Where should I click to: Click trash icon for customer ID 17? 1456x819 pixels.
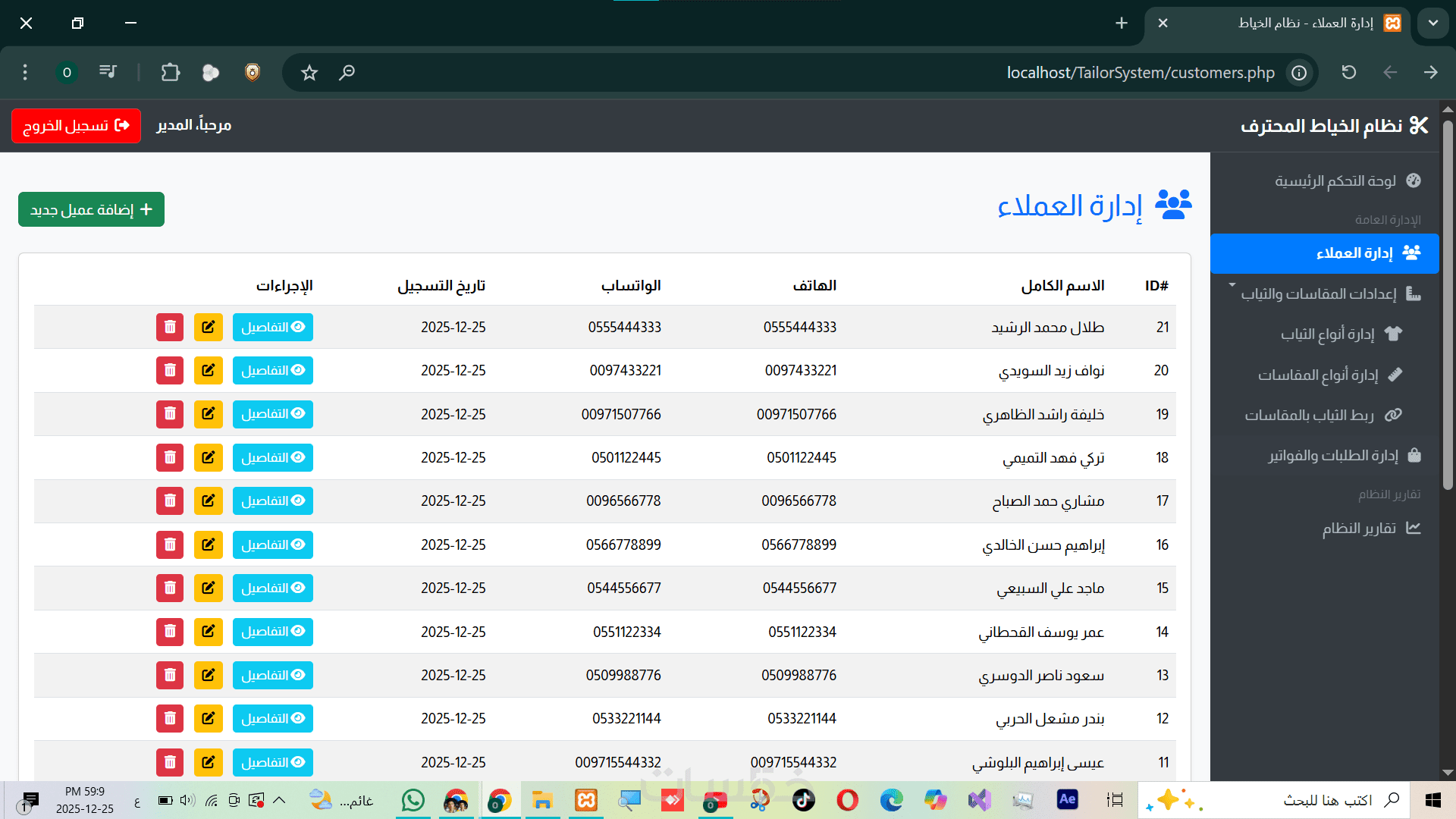[170, 500]
